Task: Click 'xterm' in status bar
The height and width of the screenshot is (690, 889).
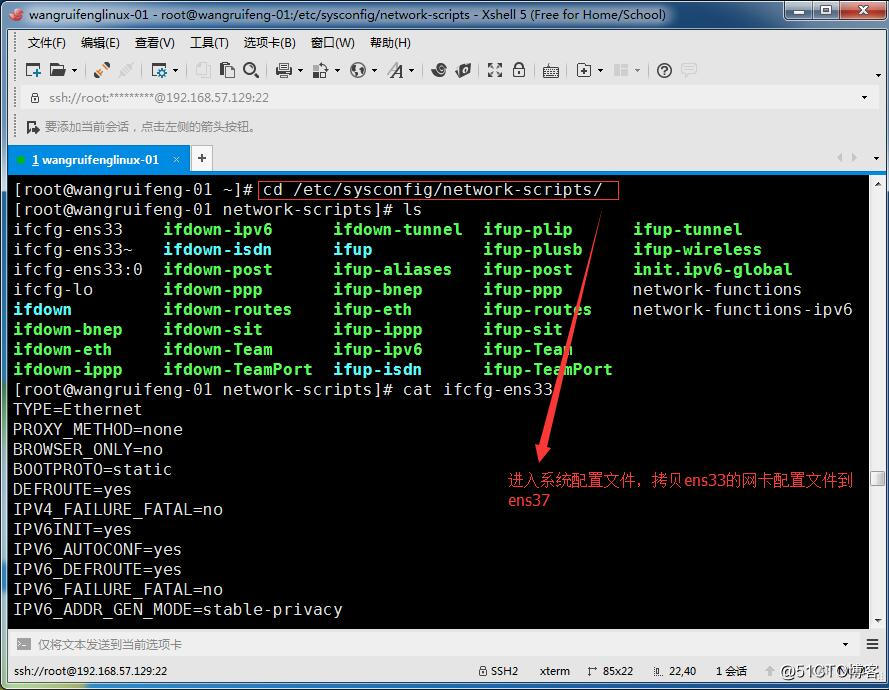Action: pos(555,671)
